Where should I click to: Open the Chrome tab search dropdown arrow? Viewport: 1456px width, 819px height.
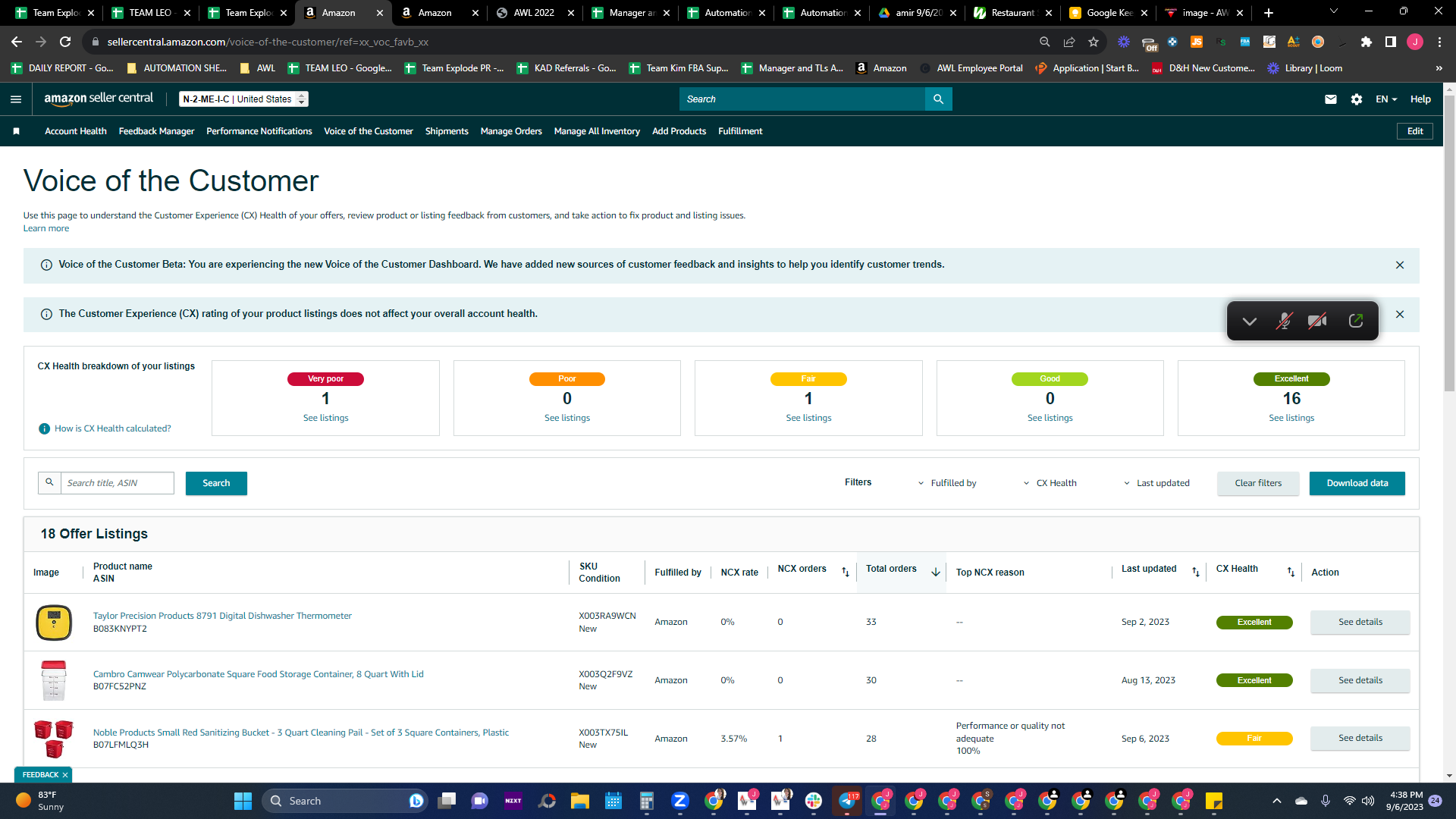pyautogui.click(x=1334, y=11)
